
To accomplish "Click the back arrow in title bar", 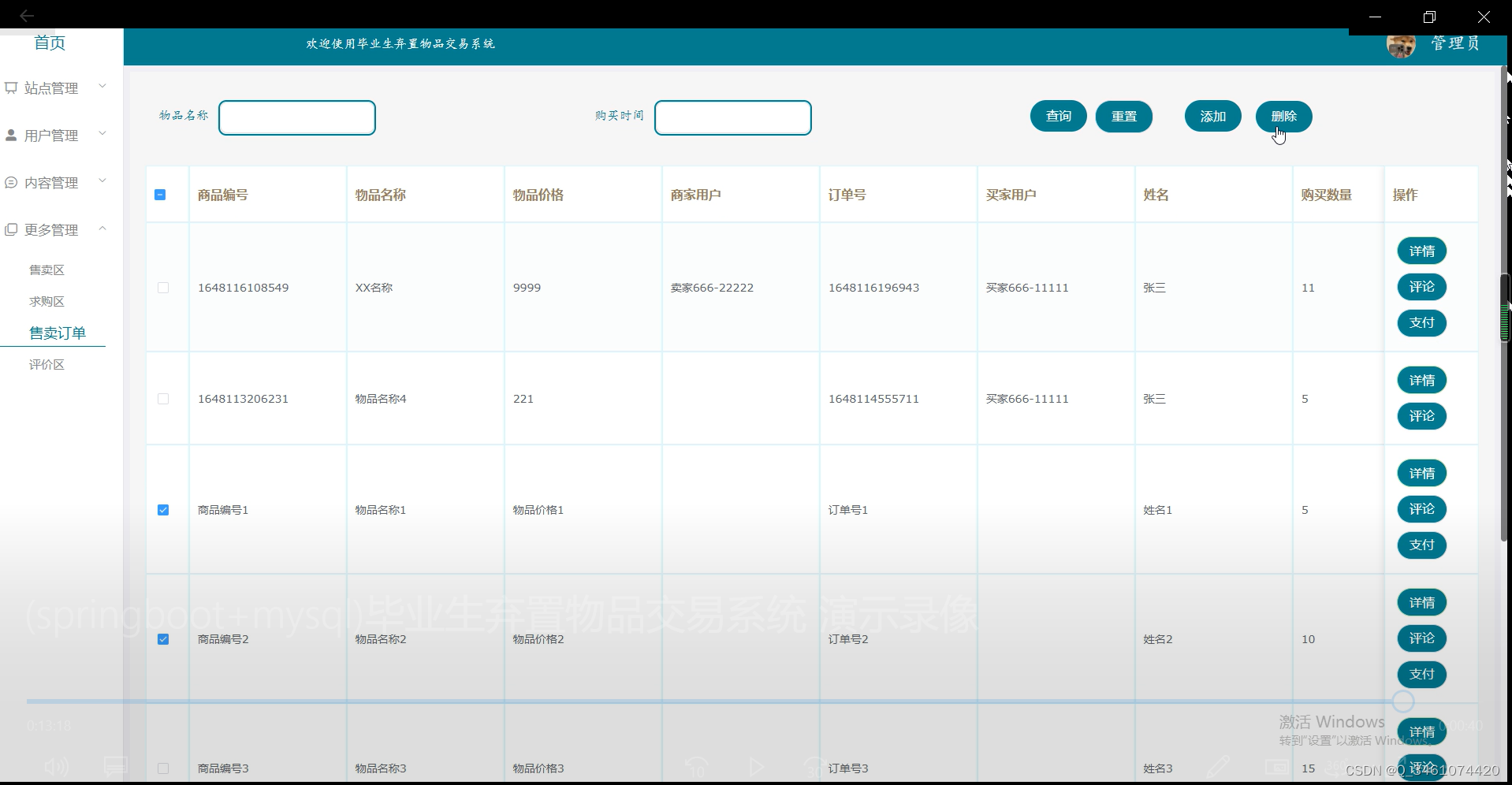I will coord(27,15).
